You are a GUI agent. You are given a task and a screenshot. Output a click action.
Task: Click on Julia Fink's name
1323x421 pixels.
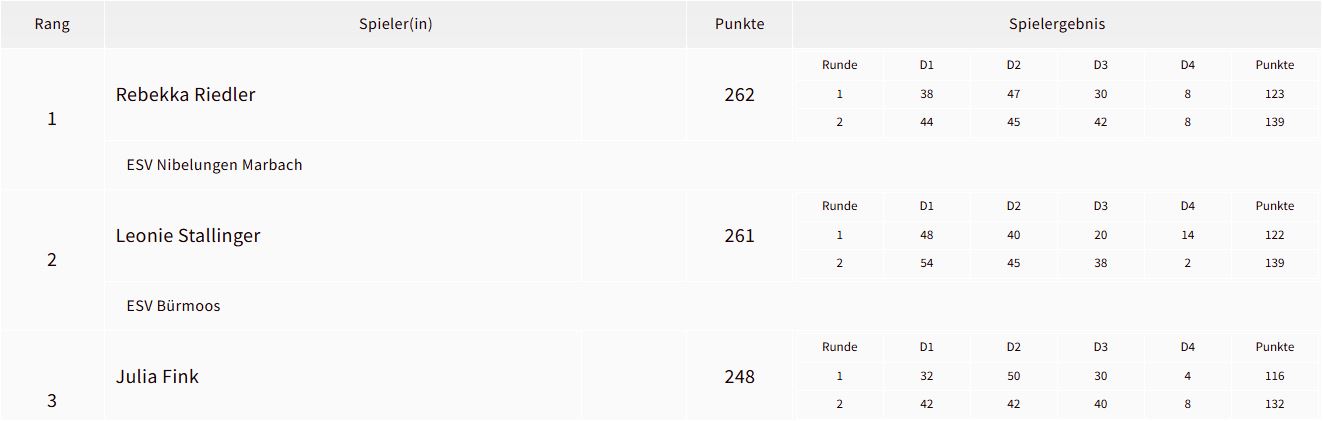tap(157, 377)
